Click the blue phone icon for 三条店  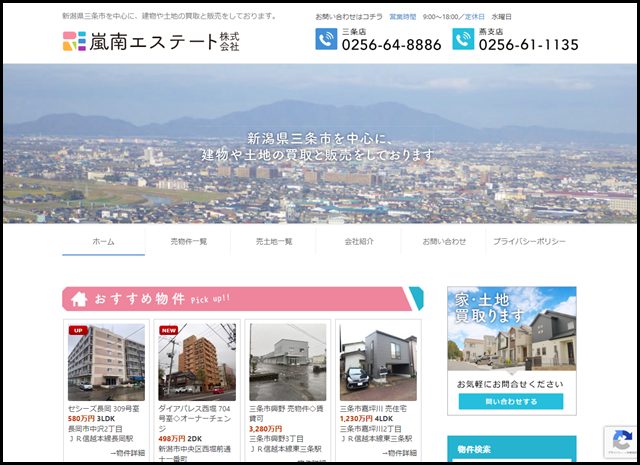pos(326,39)
